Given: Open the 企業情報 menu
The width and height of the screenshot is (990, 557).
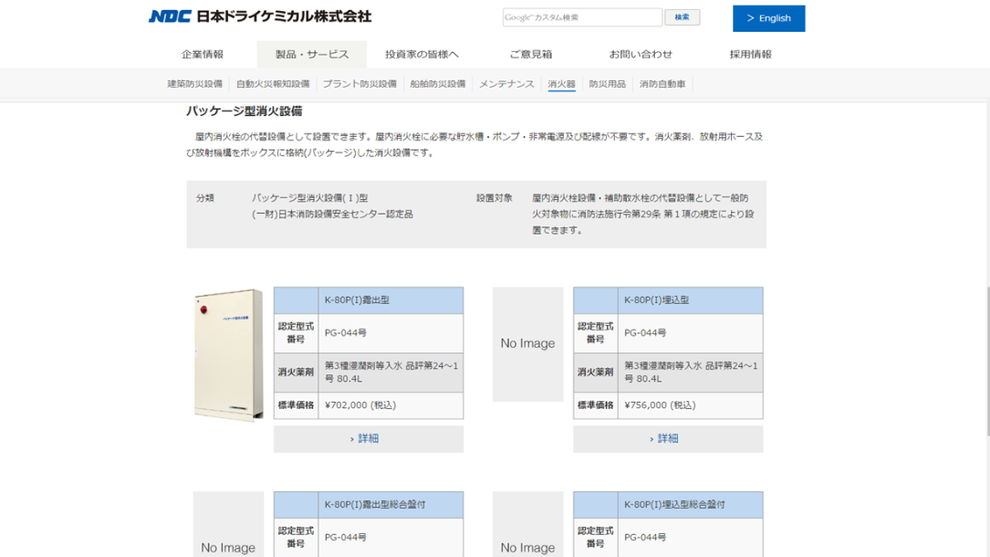Looking at the screenshot, I should point(202,54).
